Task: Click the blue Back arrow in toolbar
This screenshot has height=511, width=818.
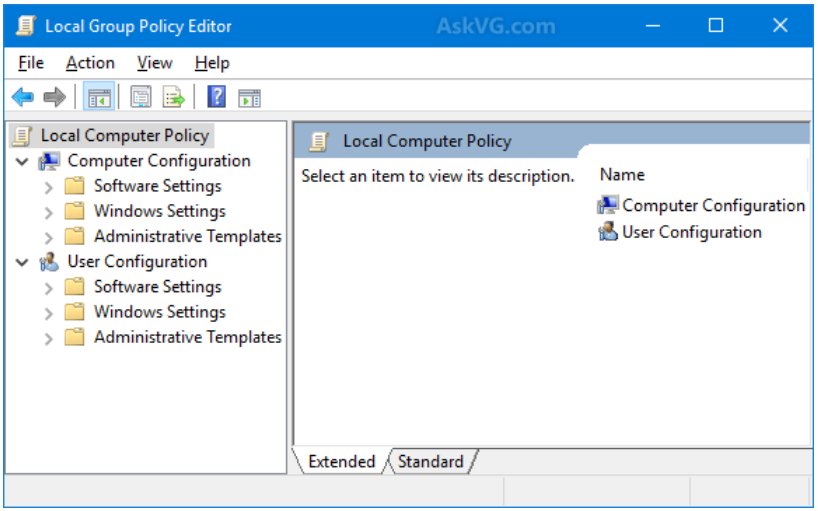Action: (22, 97)
